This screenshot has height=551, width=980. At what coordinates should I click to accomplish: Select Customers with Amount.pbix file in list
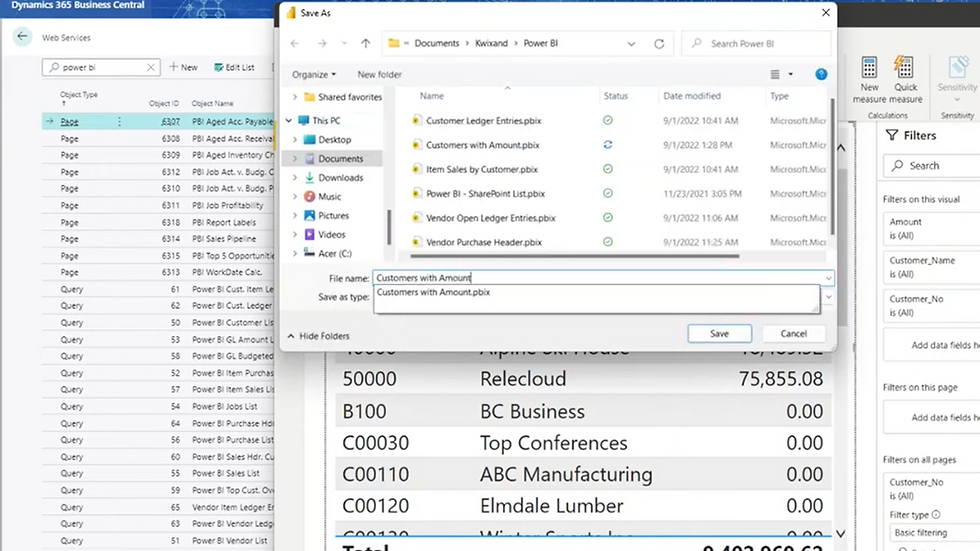(x=482, y=145)
